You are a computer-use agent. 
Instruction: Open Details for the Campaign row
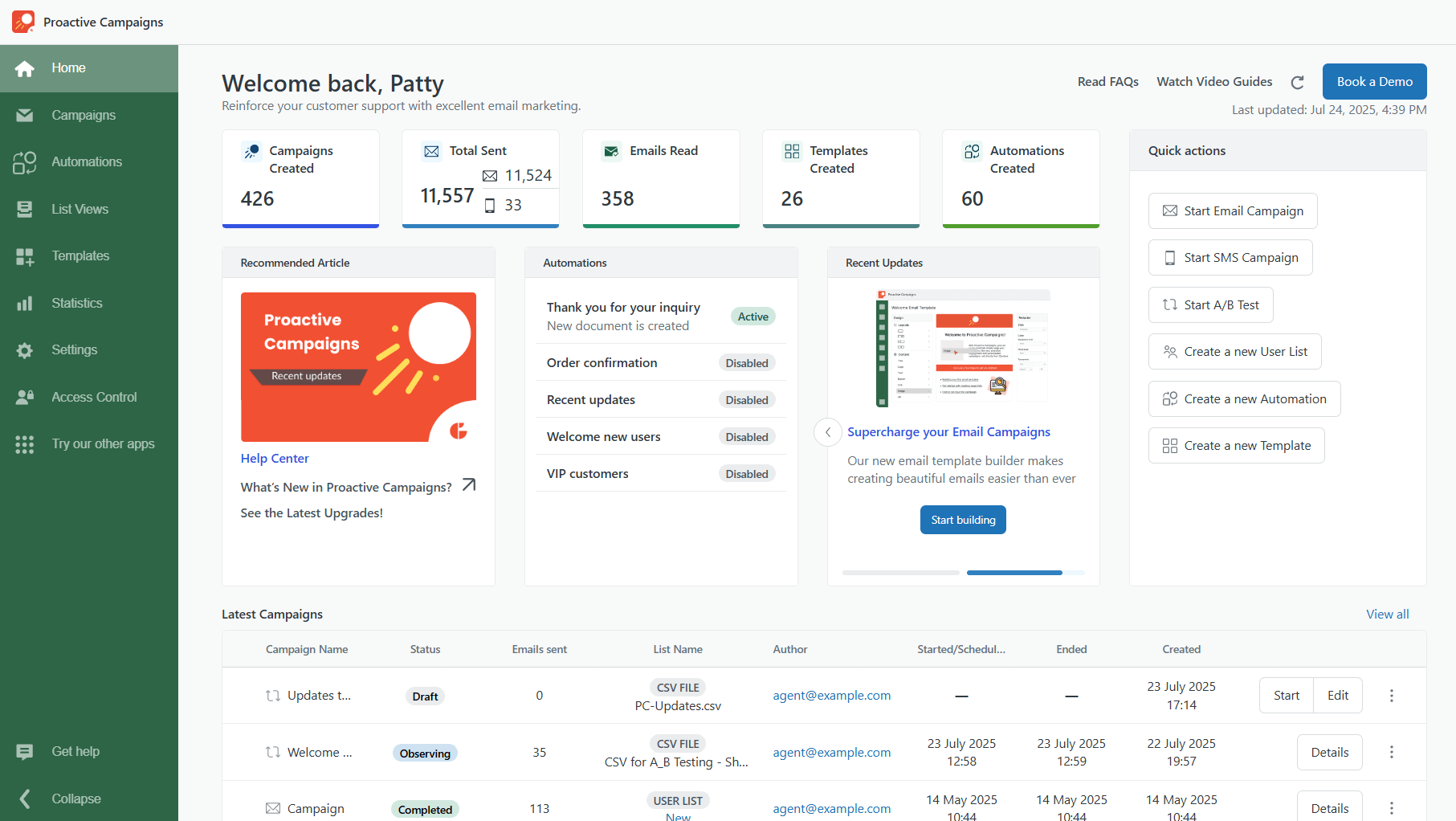click(1329, 808)
